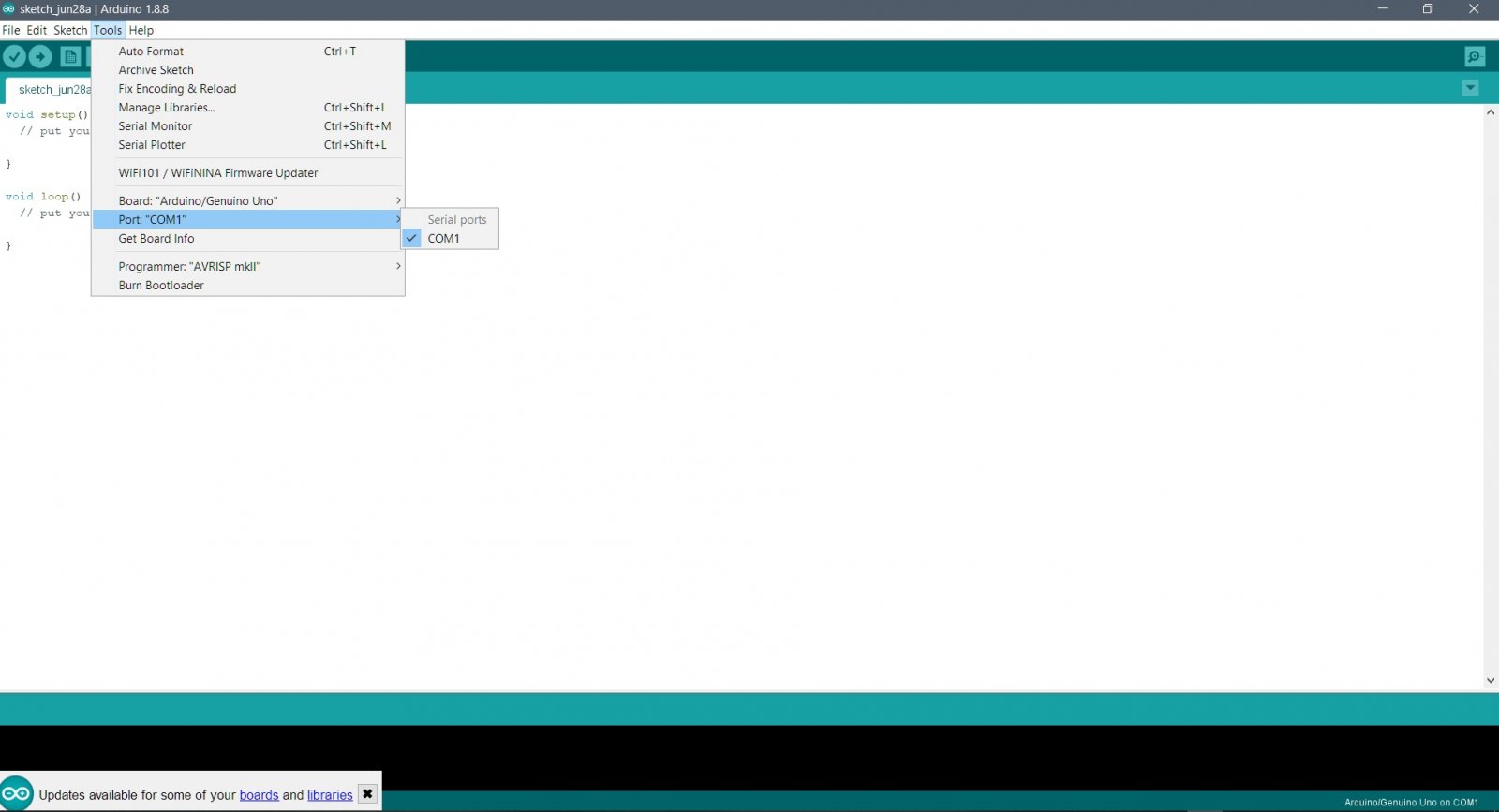Expand the Programmer "AVRISP mkII" submenu
Image resolution: width=1499 pixels, height=812 pixels.
tap(248, 267)
